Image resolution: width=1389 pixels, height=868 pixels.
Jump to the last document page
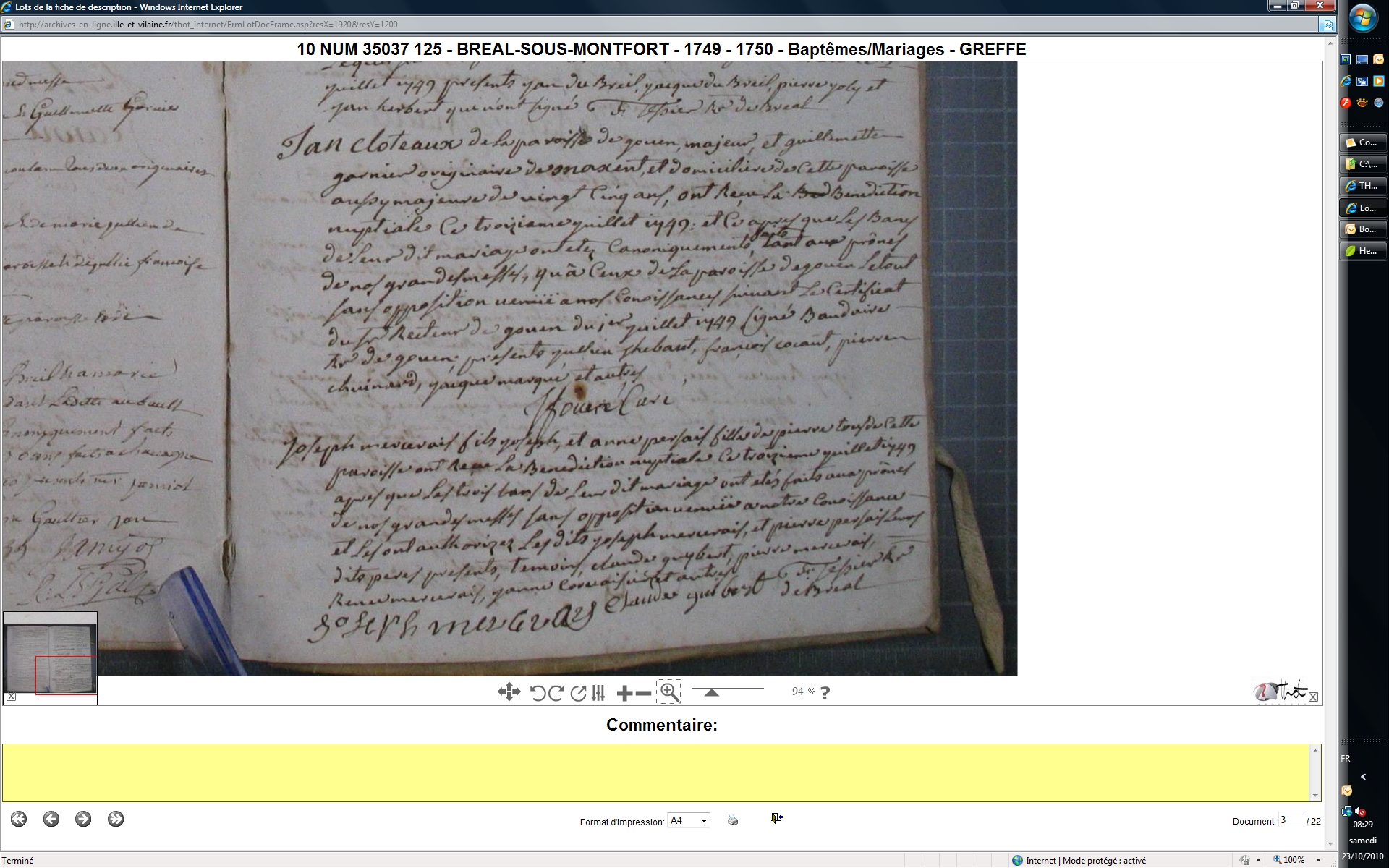click(116, 819)
